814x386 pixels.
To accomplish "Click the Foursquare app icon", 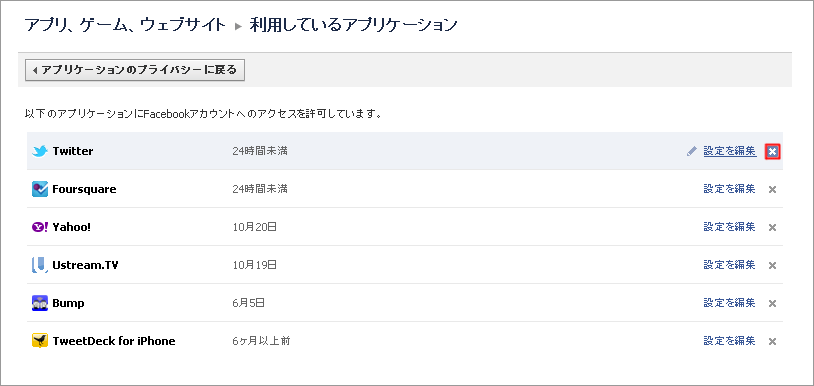I will pyautogui.click(x=40, y=189).
